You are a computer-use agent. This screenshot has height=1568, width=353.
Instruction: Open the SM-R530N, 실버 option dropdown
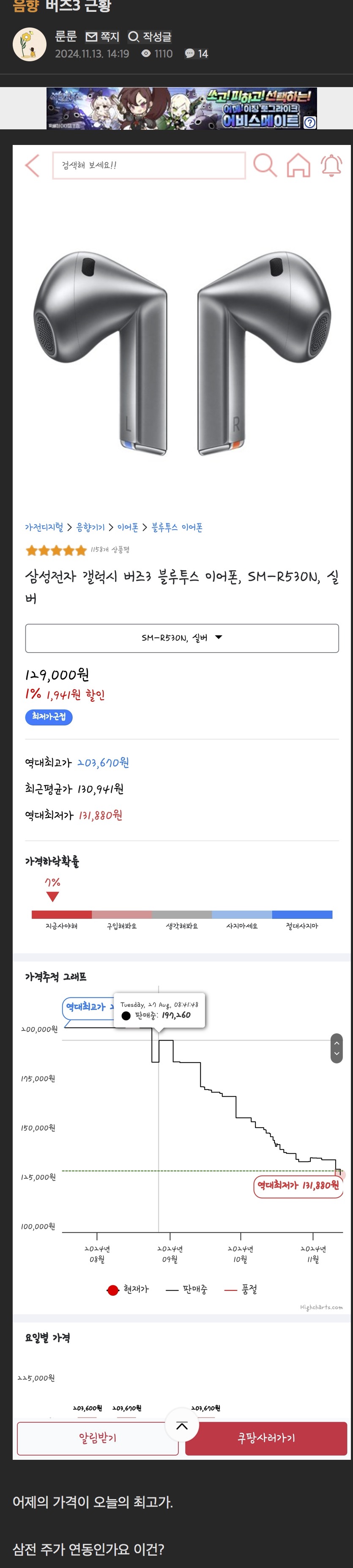click(x=182, y=638)
